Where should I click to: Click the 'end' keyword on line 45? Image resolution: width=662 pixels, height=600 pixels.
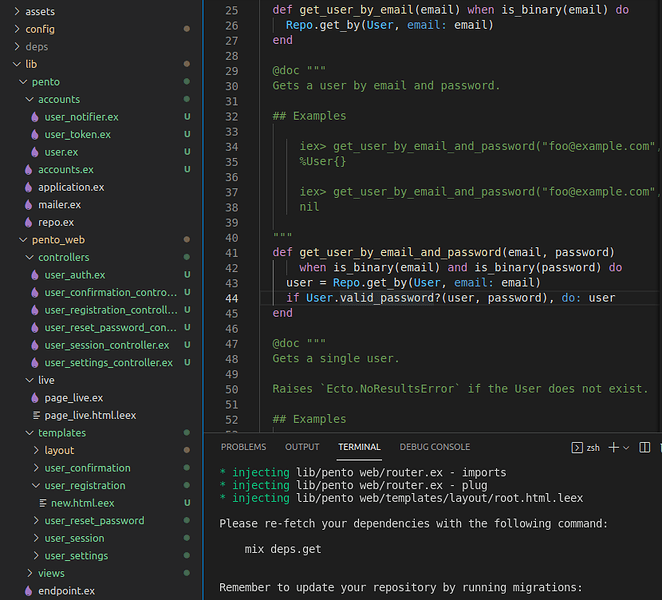pyautogui.click(x=282, y=313)
